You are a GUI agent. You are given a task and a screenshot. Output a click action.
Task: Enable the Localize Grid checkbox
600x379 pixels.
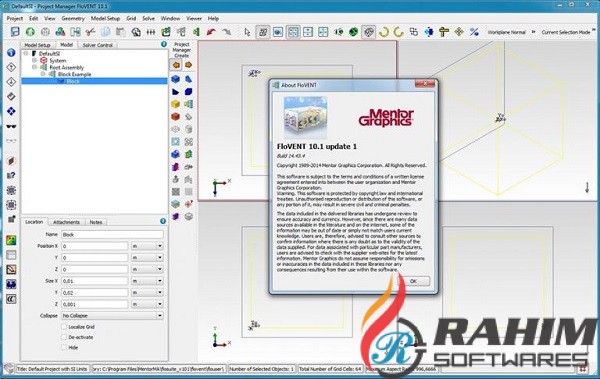pos(64,327)
